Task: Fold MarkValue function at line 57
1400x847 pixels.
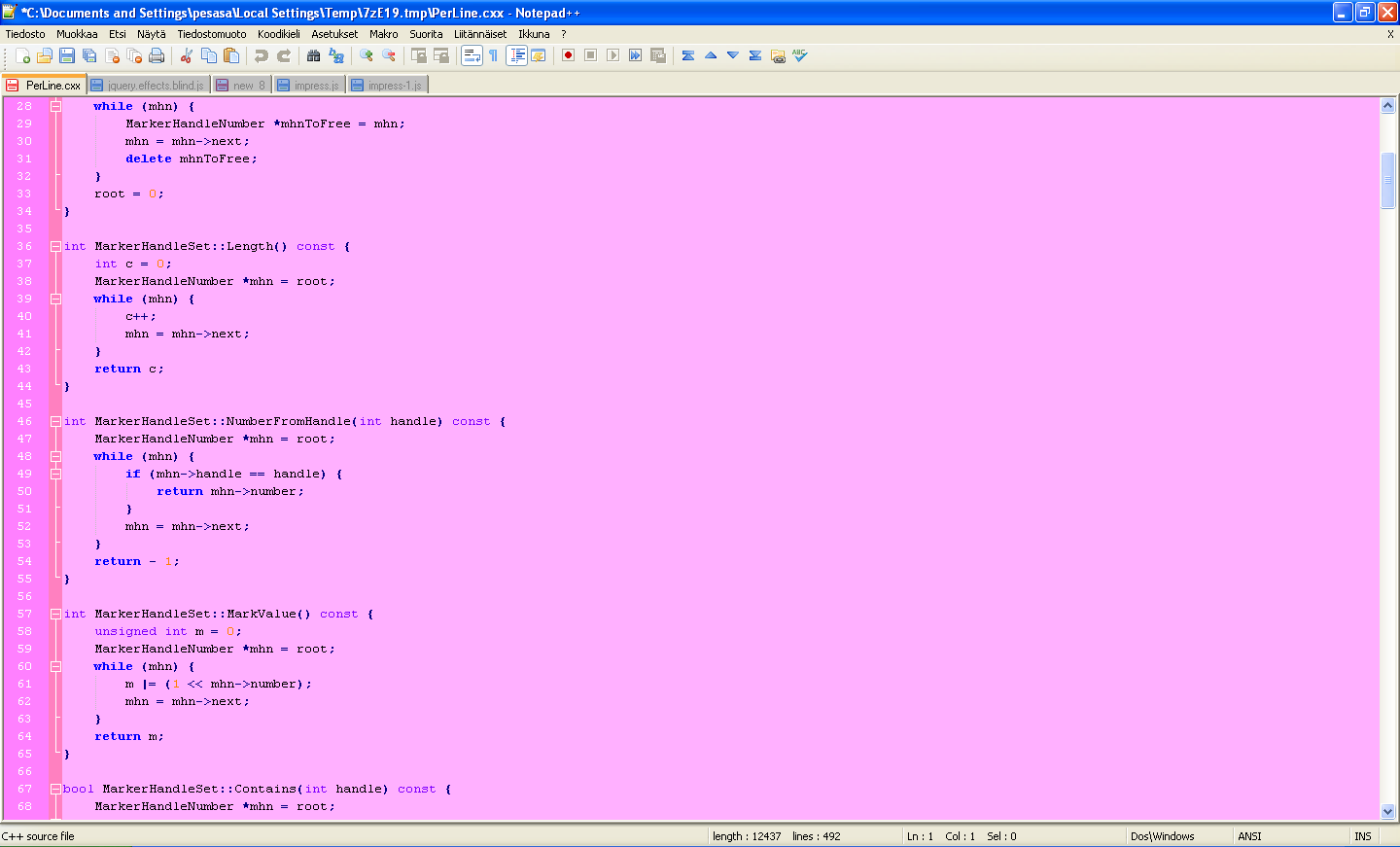Action: pos(55,614)
